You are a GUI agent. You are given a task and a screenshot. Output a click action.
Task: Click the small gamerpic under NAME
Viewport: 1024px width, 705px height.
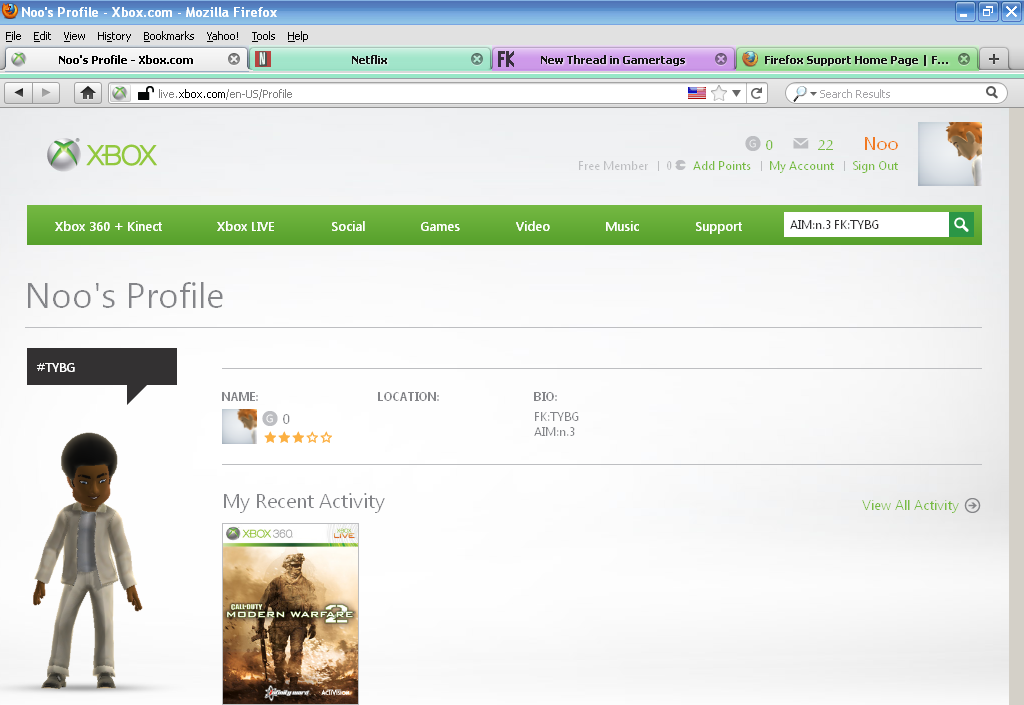point(240,426)
